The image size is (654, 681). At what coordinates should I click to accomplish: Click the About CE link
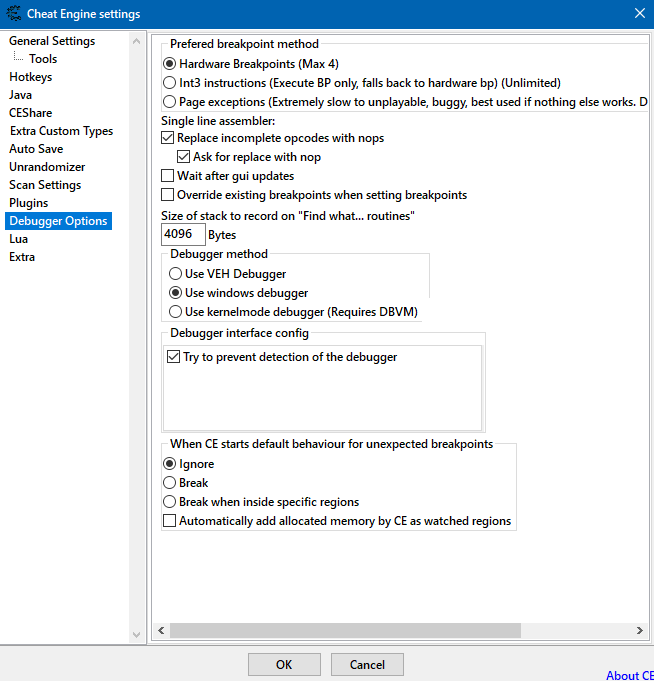(x=629, y=675)
